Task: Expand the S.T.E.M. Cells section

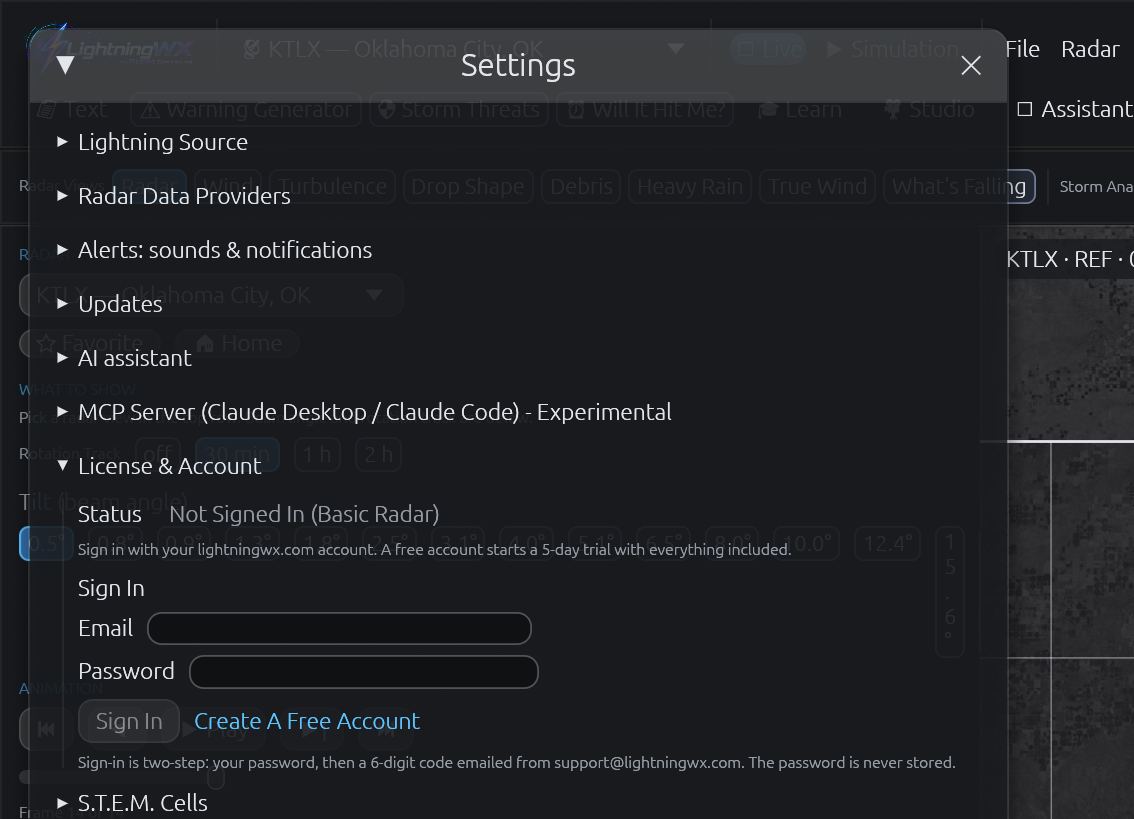Action: [132, 802]
